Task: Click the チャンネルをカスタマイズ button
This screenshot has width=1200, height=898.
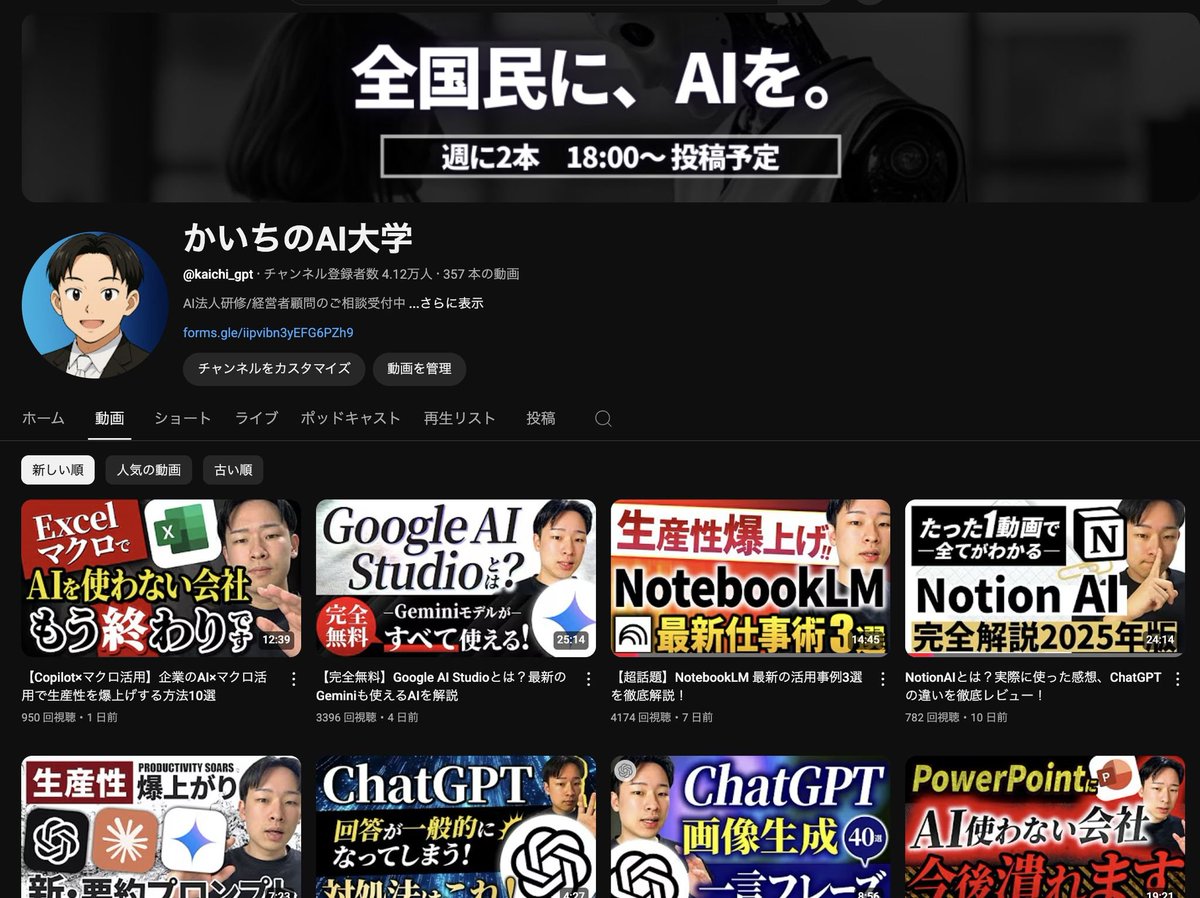Action: click(x=274, y=369)
